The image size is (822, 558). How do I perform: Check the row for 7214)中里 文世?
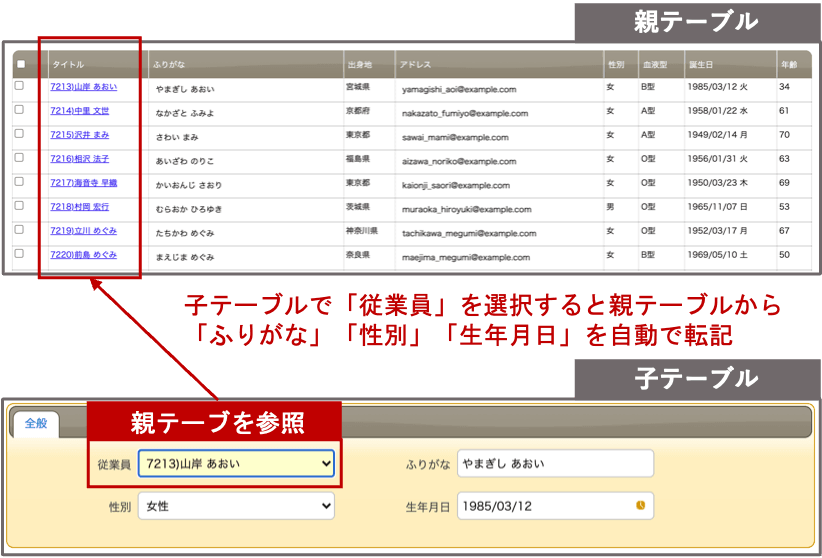pos(19,110)
